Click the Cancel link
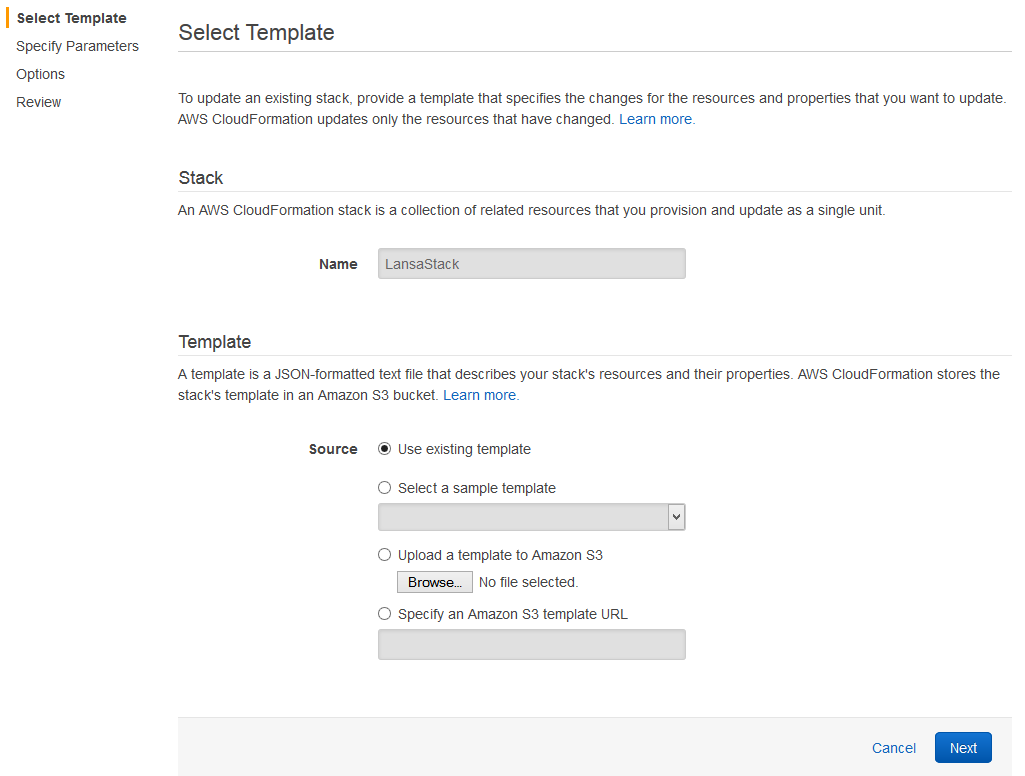 coord(894,748)
